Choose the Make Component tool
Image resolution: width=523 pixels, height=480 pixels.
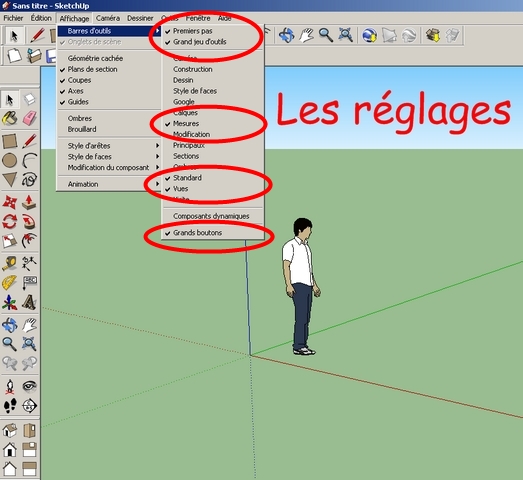pyautogui.click(x=29, y=99)
